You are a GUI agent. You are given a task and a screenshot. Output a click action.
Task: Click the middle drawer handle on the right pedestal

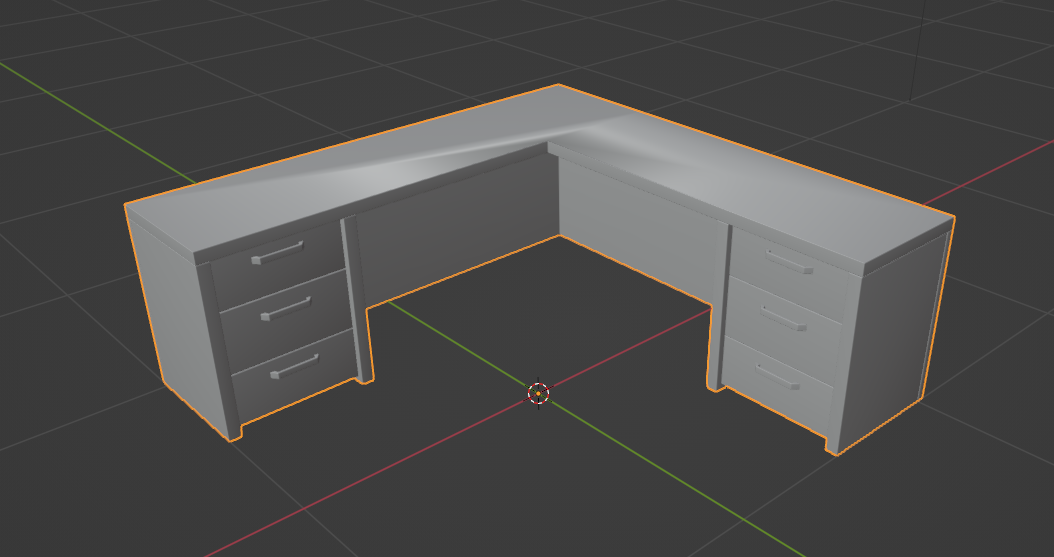[x=784, y=318]
